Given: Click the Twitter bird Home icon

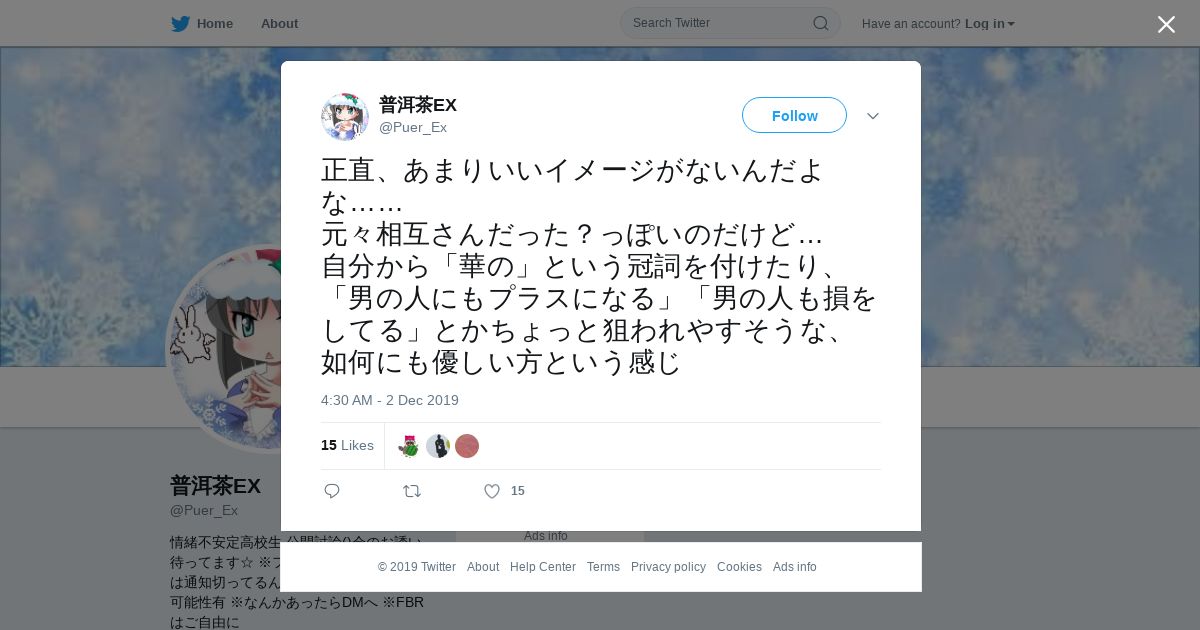Looking at the screenshot, I should click(180, 23).
